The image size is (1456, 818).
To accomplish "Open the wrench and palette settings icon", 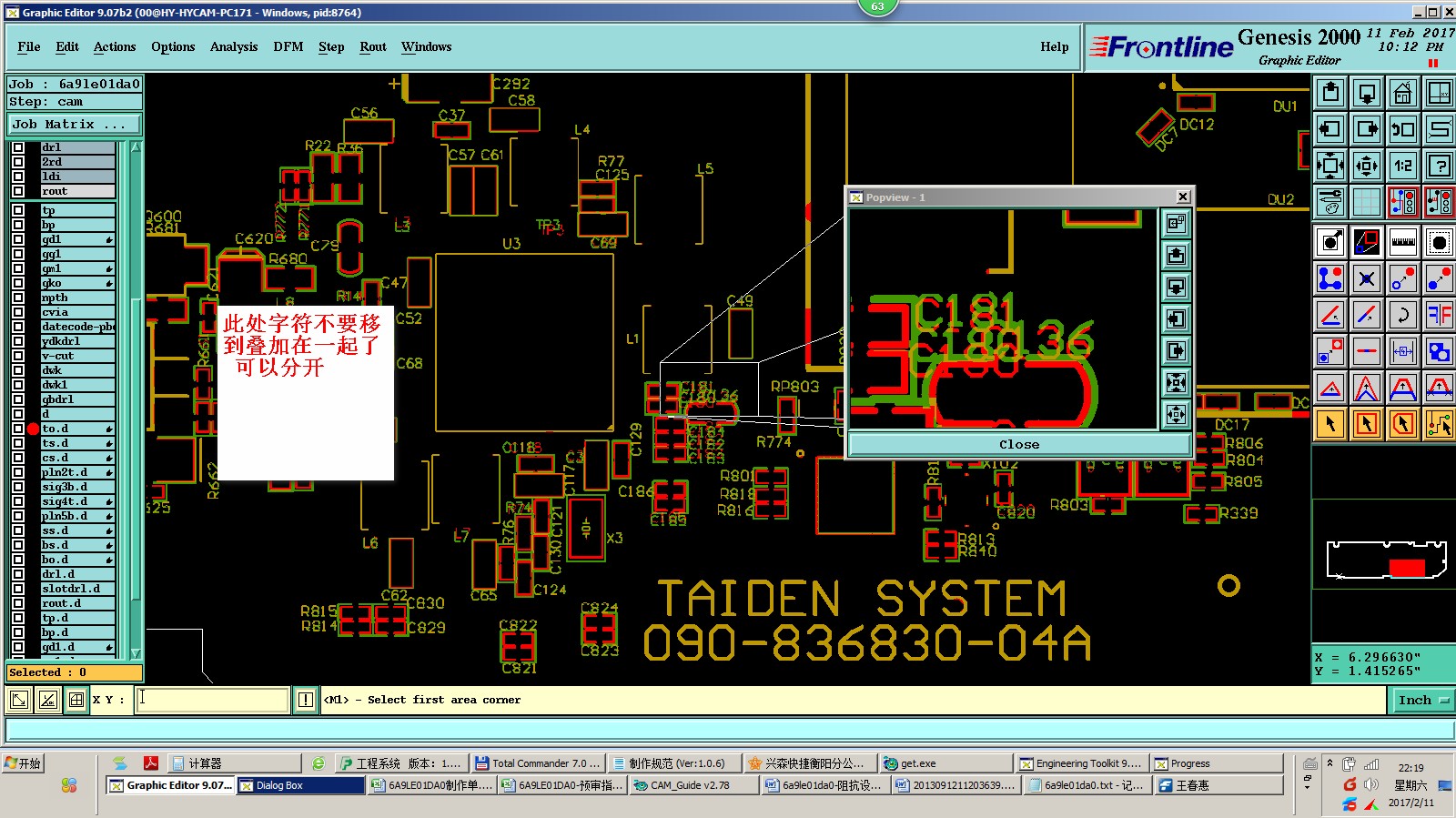I will [x=1330, y=201].
